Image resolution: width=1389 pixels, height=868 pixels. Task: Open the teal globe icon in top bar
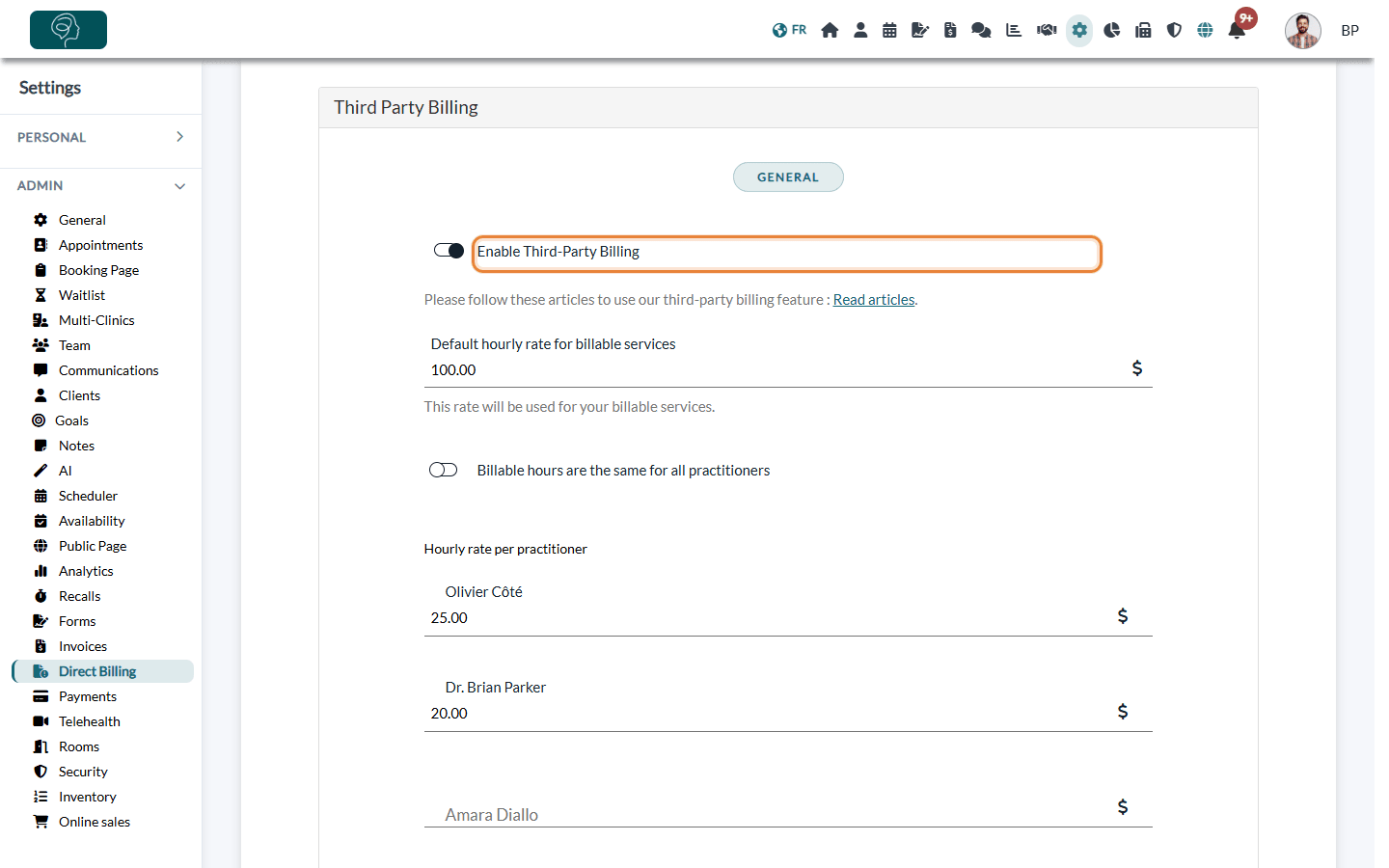(x=1205, y=30)
